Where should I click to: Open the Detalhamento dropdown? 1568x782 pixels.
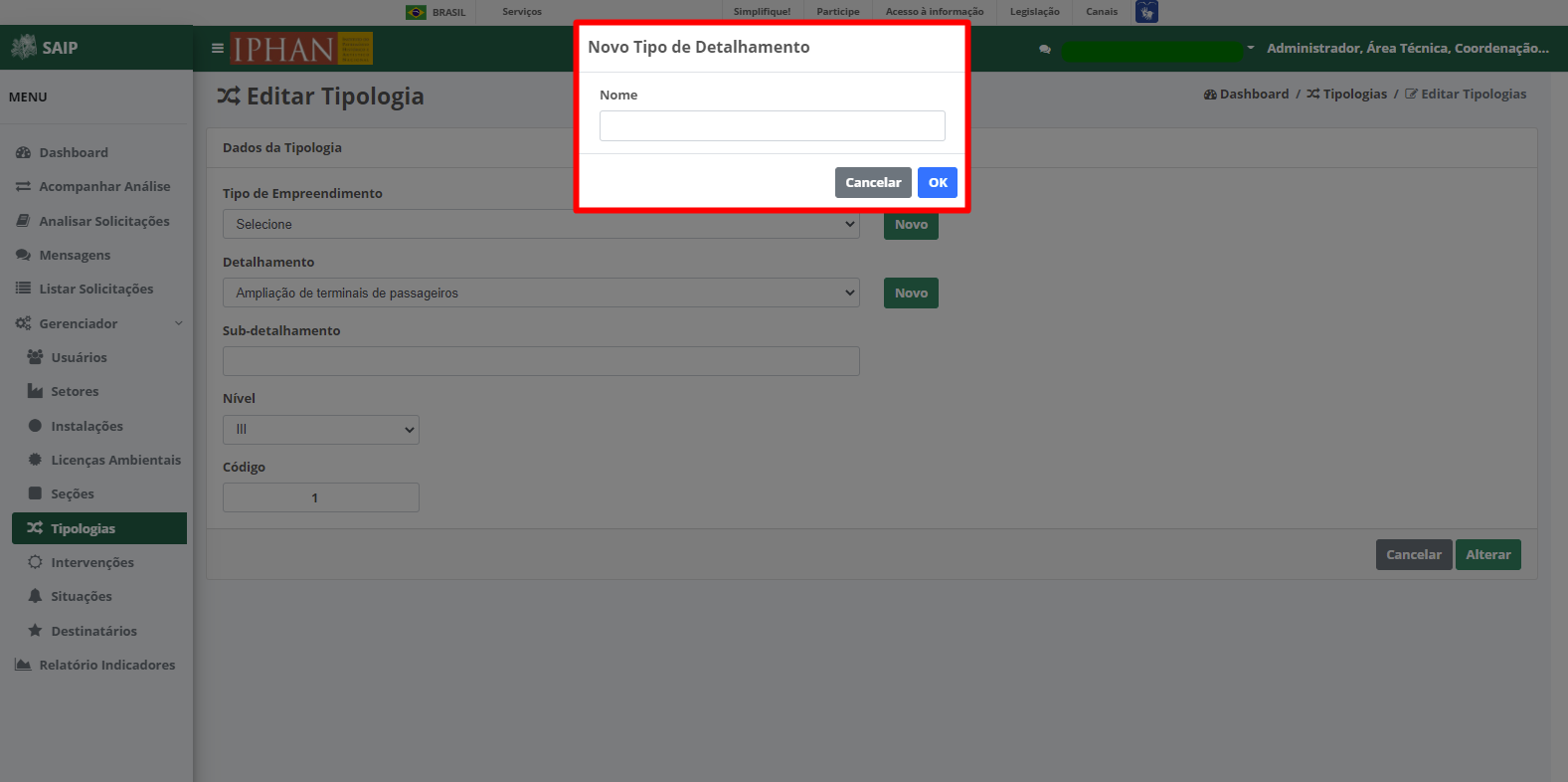(x=541, y=293)
